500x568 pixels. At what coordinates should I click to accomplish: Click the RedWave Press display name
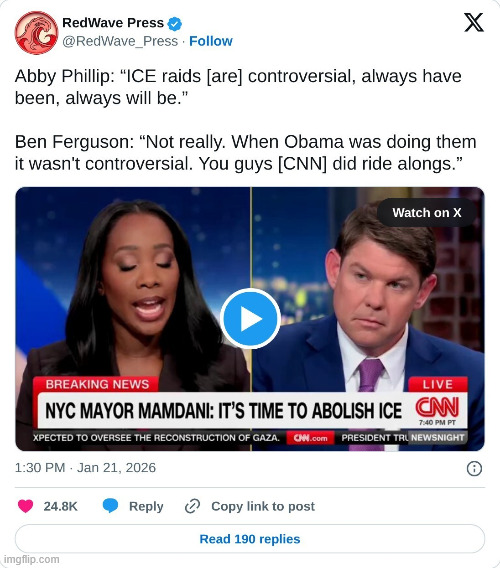pyautogui.click(x=113, y=23)
